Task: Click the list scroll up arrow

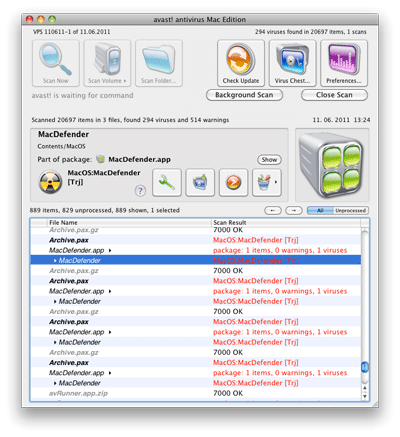Action: (365, 388)
